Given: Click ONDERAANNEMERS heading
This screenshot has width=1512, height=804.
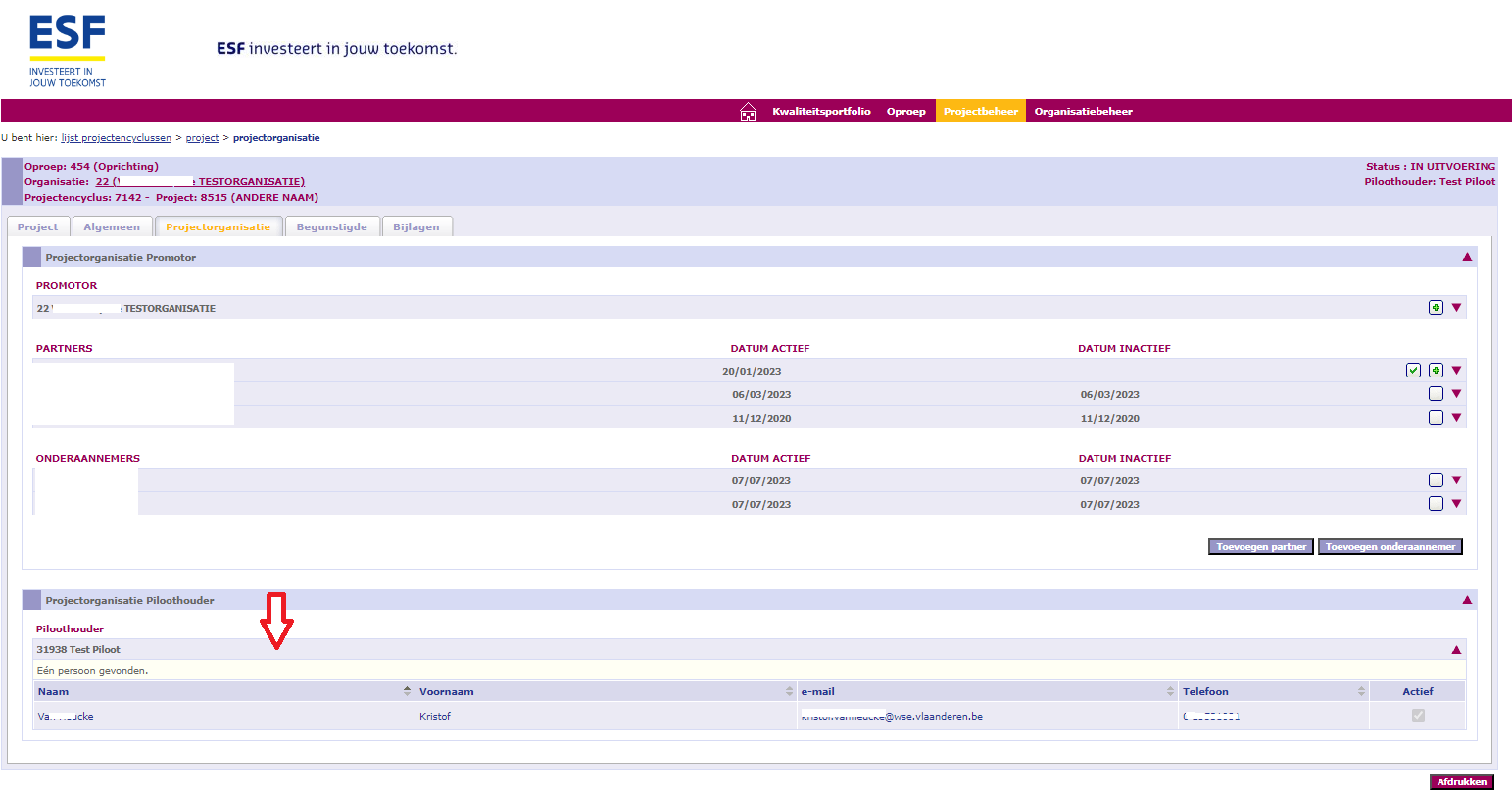Looking at the screenshot, I should [x=88, y=459].
